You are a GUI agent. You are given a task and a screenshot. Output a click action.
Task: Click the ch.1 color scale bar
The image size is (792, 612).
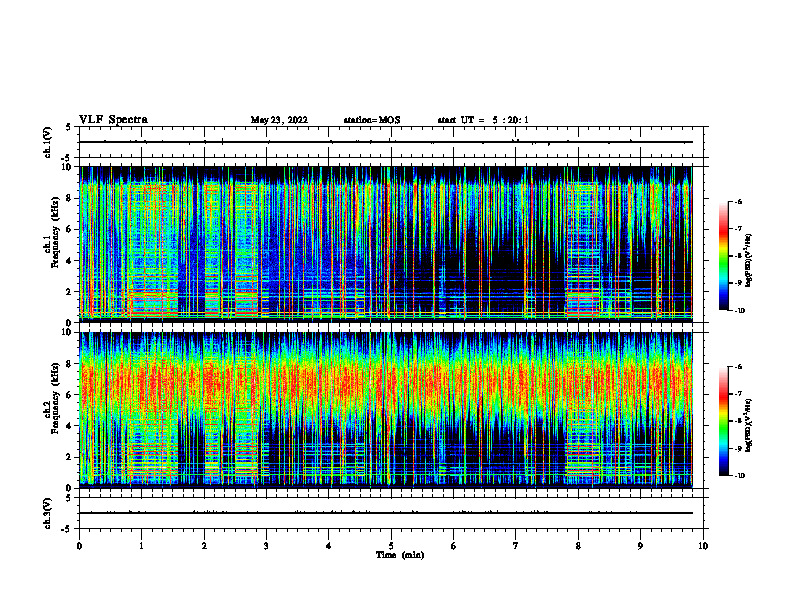coord(723,256)
